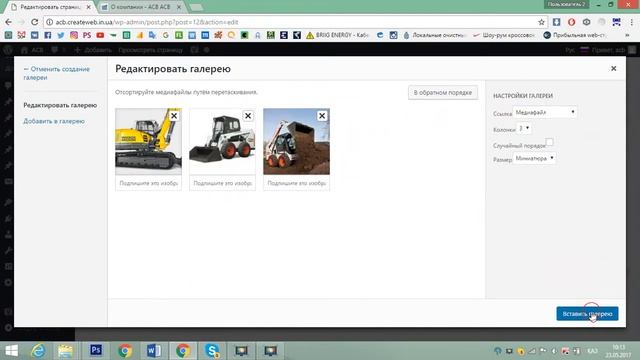
Task: Open the 'Локальные очистные' bookmark
Action: tap(434, 36)
